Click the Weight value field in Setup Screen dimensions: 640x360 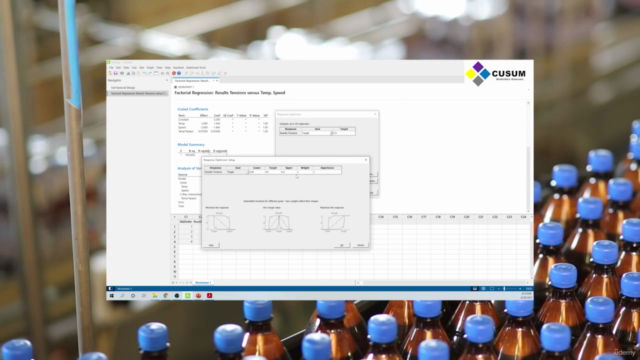point(305,172)
